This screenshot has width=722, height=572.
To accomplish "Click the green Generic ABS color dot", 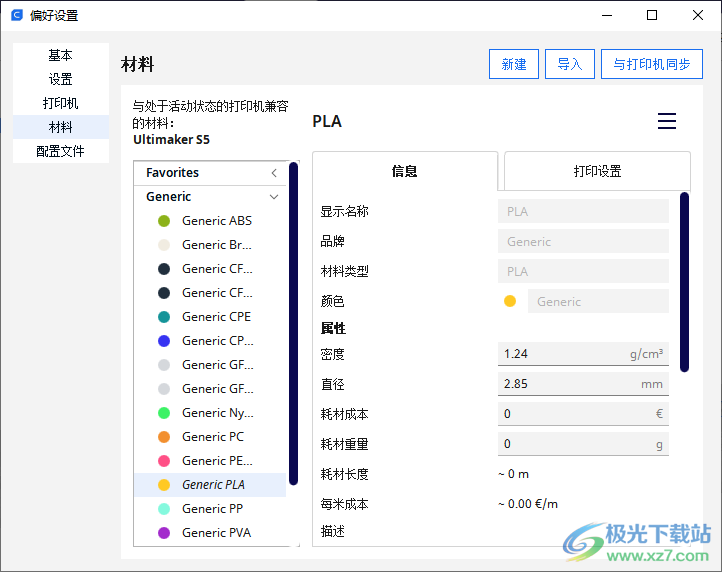I will [x=164, y=221].
